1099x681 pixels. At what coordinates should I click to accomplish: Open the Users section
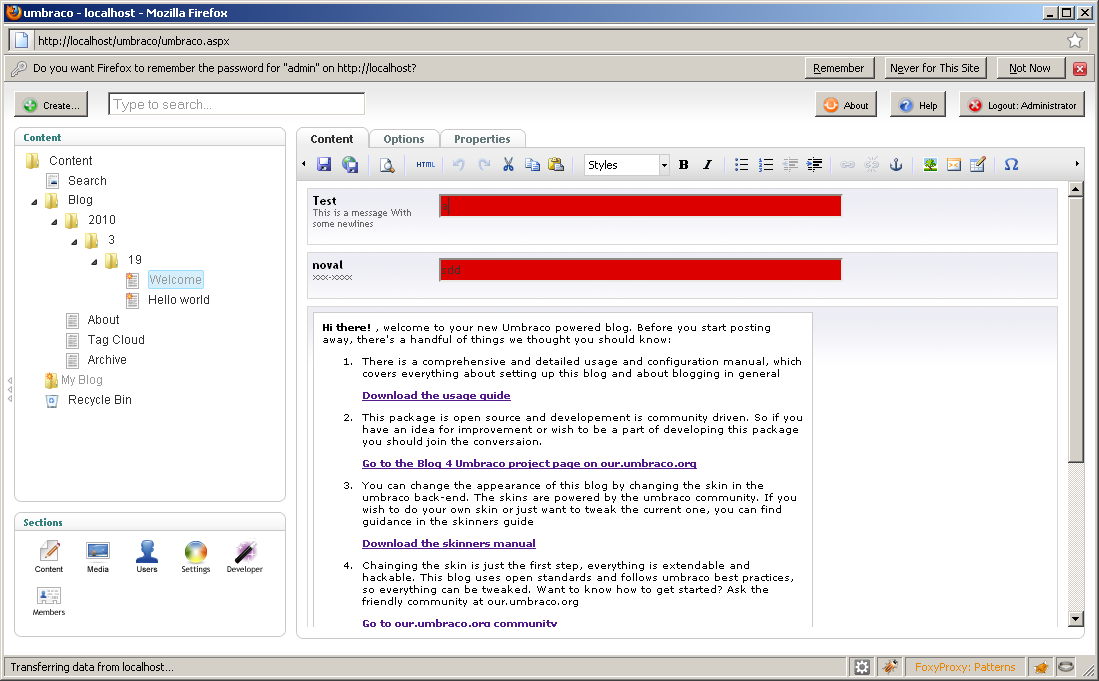146,557
